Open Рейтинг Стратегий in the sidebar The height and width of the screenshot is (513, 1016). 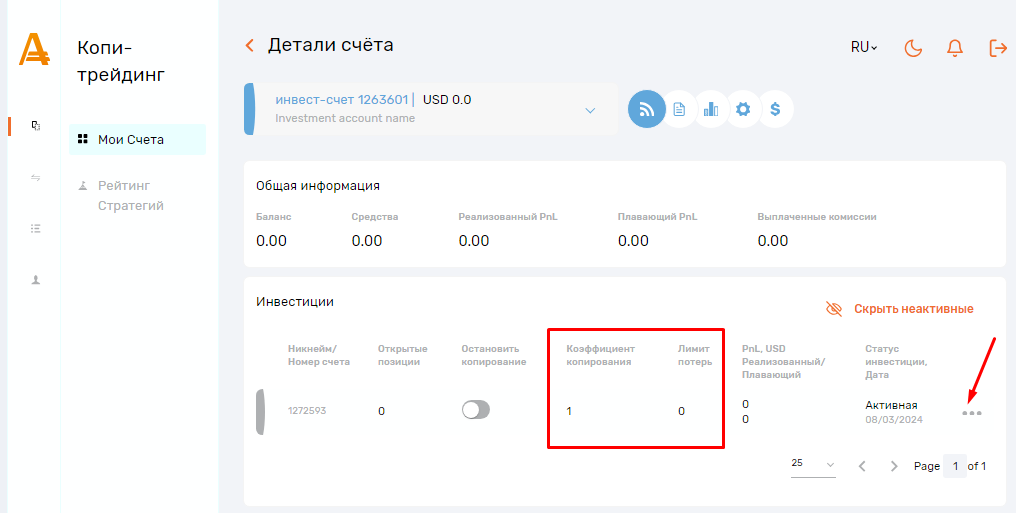pyautogui.click(x=130, y=195)
